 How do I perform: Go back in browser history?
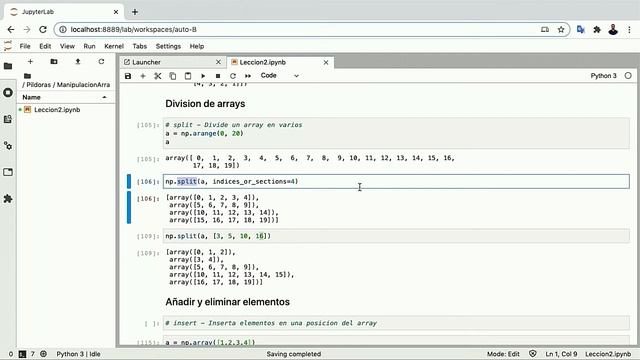point(11,29)
